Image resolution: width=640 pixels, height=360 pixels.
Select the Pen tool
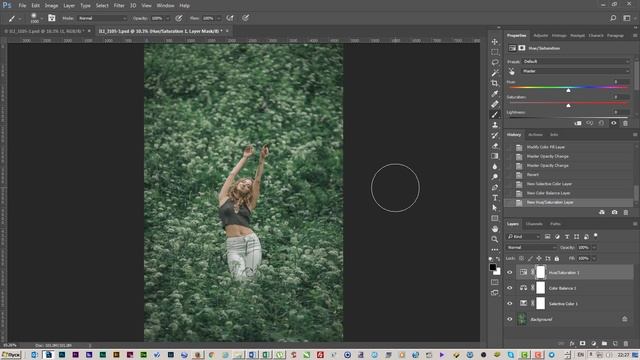[495, 187]
